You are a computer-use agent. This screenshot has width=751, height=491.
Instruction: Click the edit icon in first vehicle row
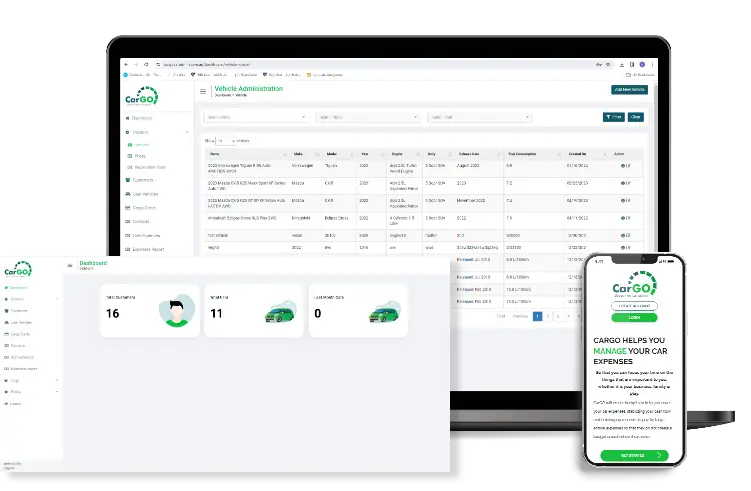click(627, 166)
